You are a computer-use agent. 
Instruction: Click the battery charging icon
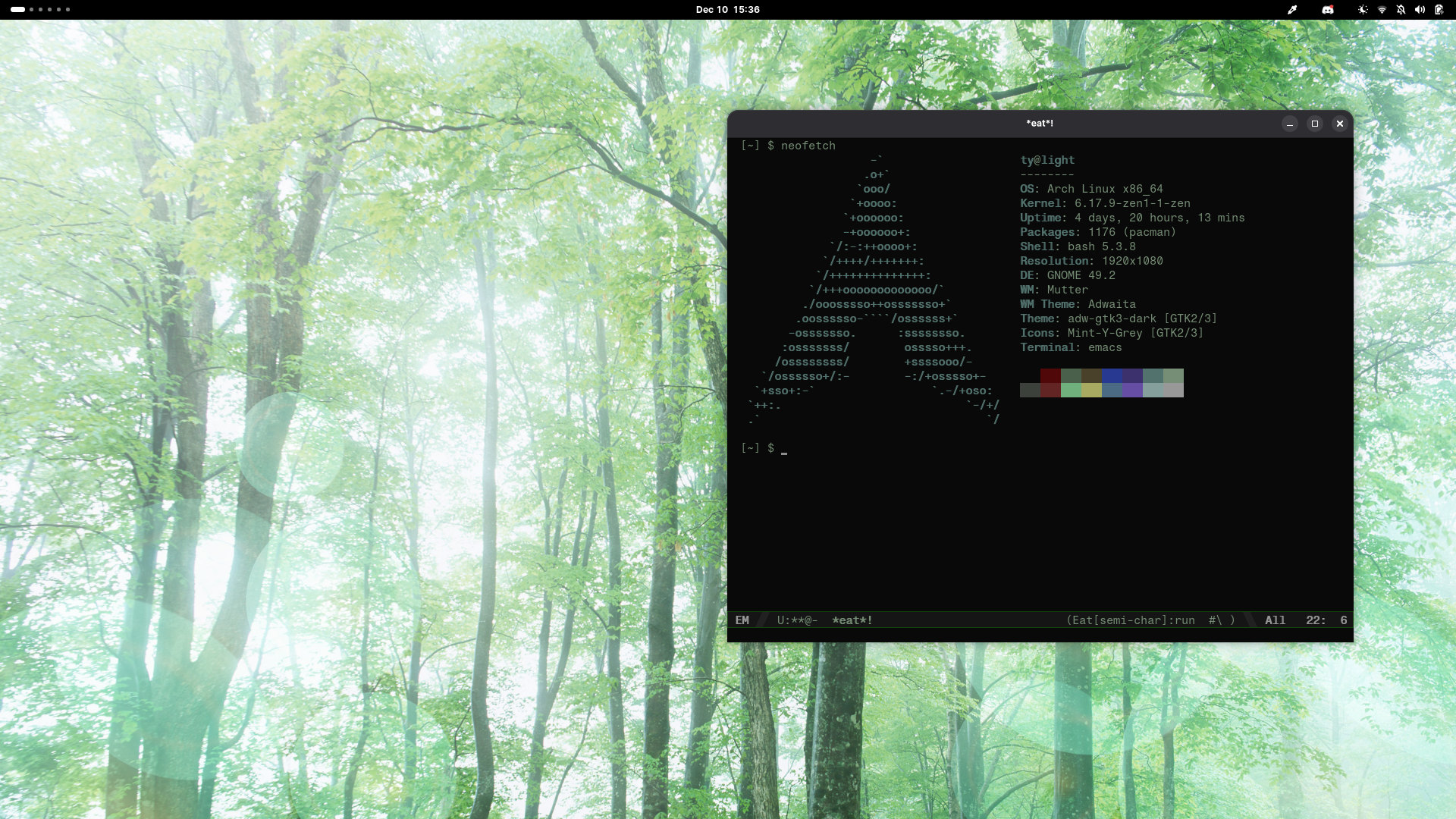click(1439, 10)
